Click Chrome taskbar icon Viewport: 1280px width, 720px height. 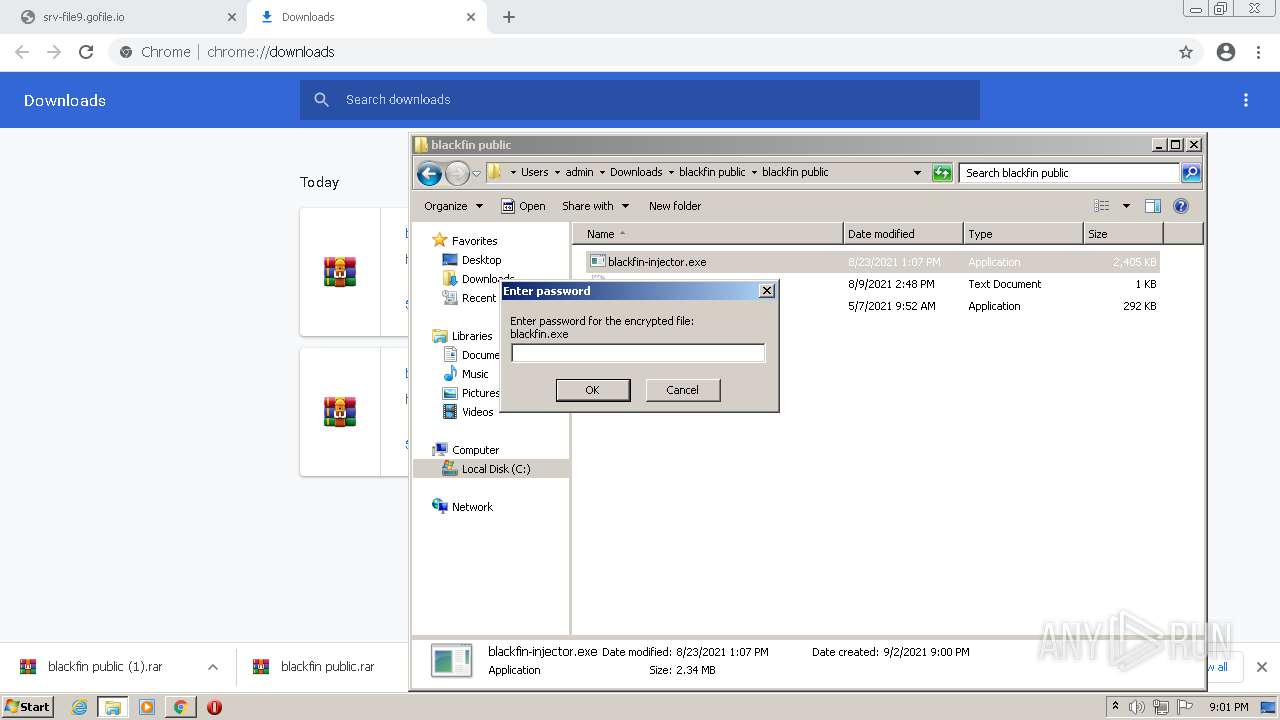pos(180,707)
